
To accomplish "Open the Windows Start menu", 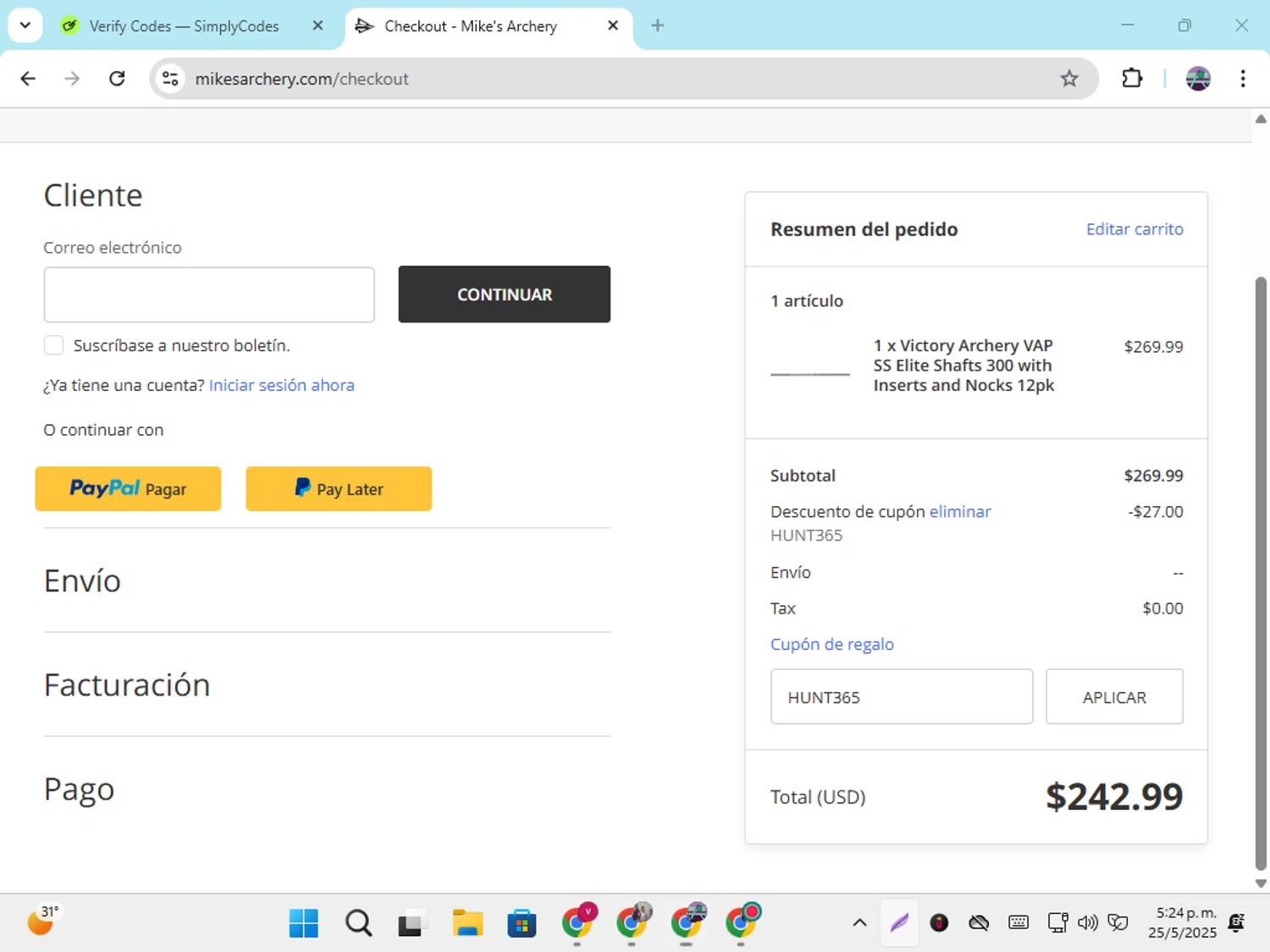I will point(303,922).
